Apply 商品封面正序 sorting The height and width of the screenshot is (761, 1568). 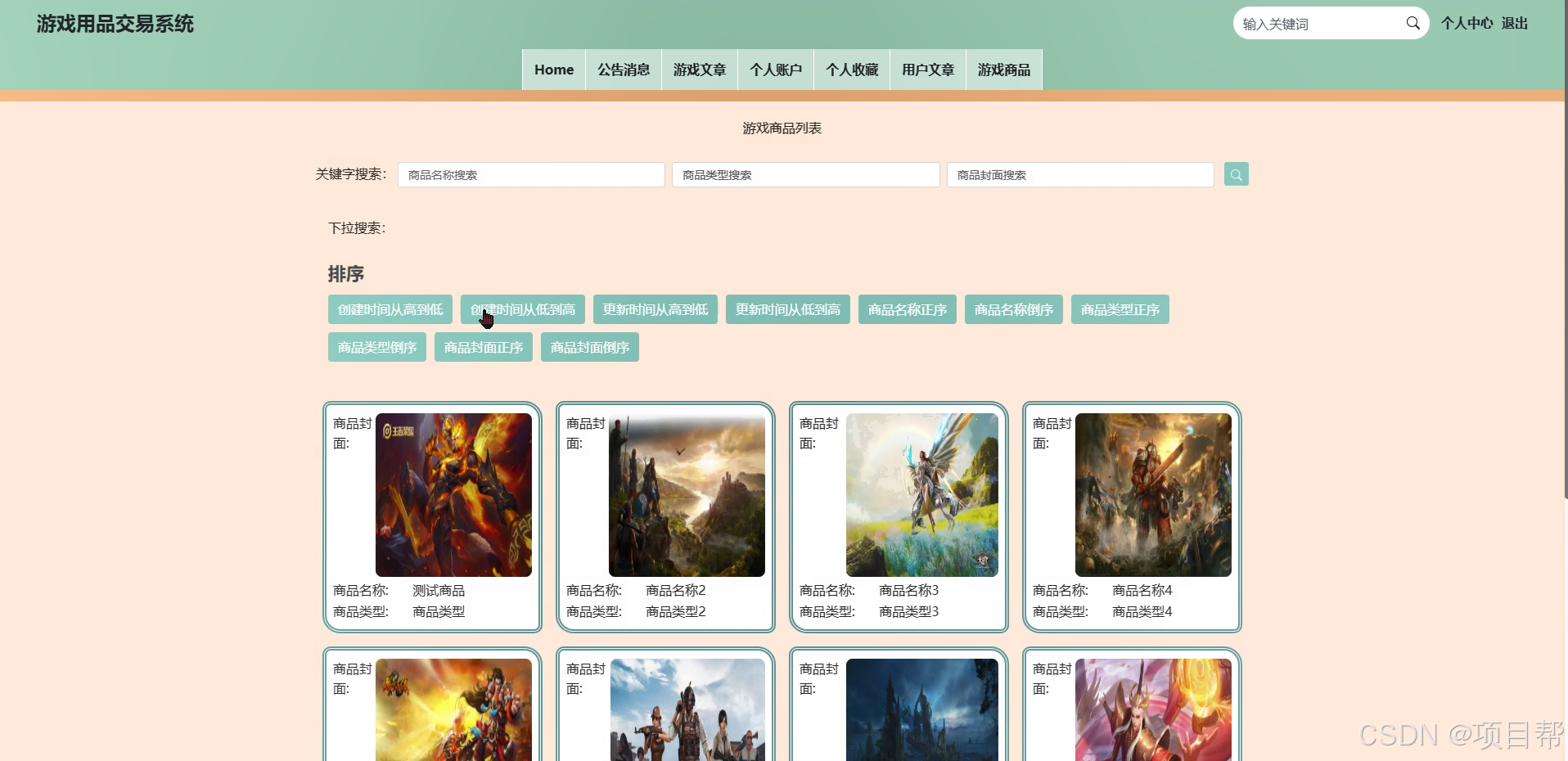pyautogui.click(x=484, y=347)
